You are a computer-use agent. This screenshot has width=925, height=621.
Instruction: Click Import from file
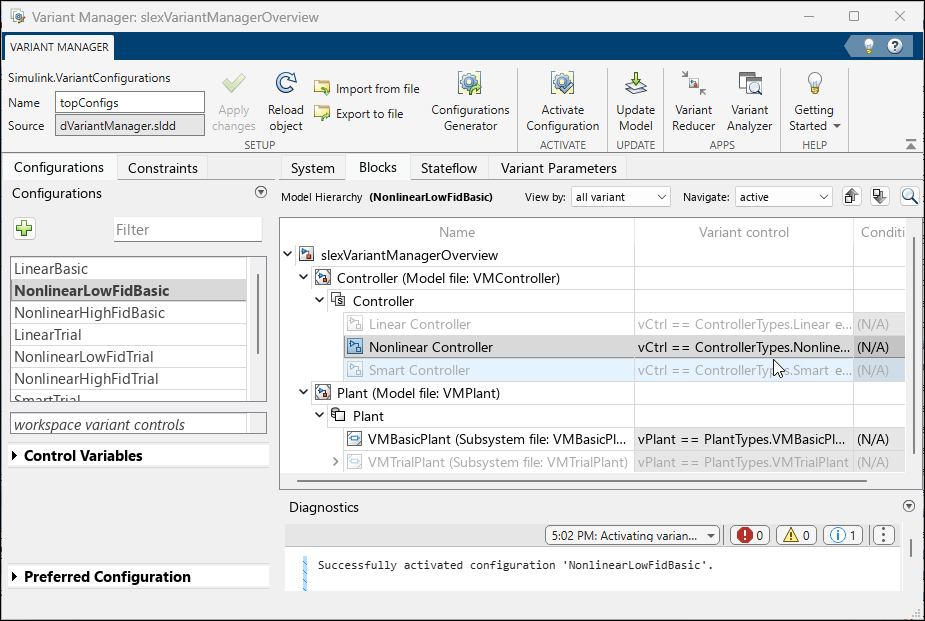pyautogui.click(x=367, y=88)
